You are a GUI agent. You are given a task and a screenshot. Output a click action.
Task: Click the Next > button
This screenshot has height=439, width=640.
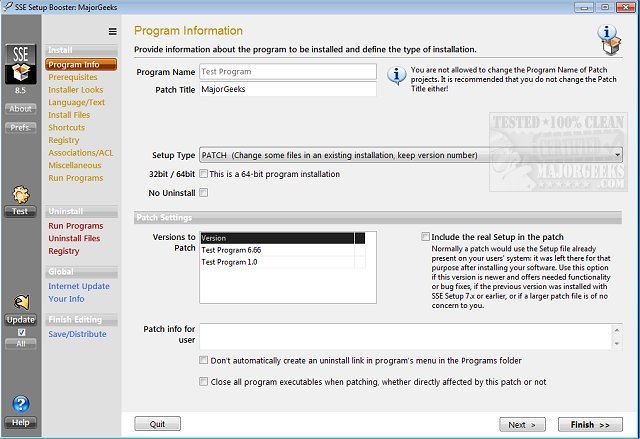[x=522, y=425]
